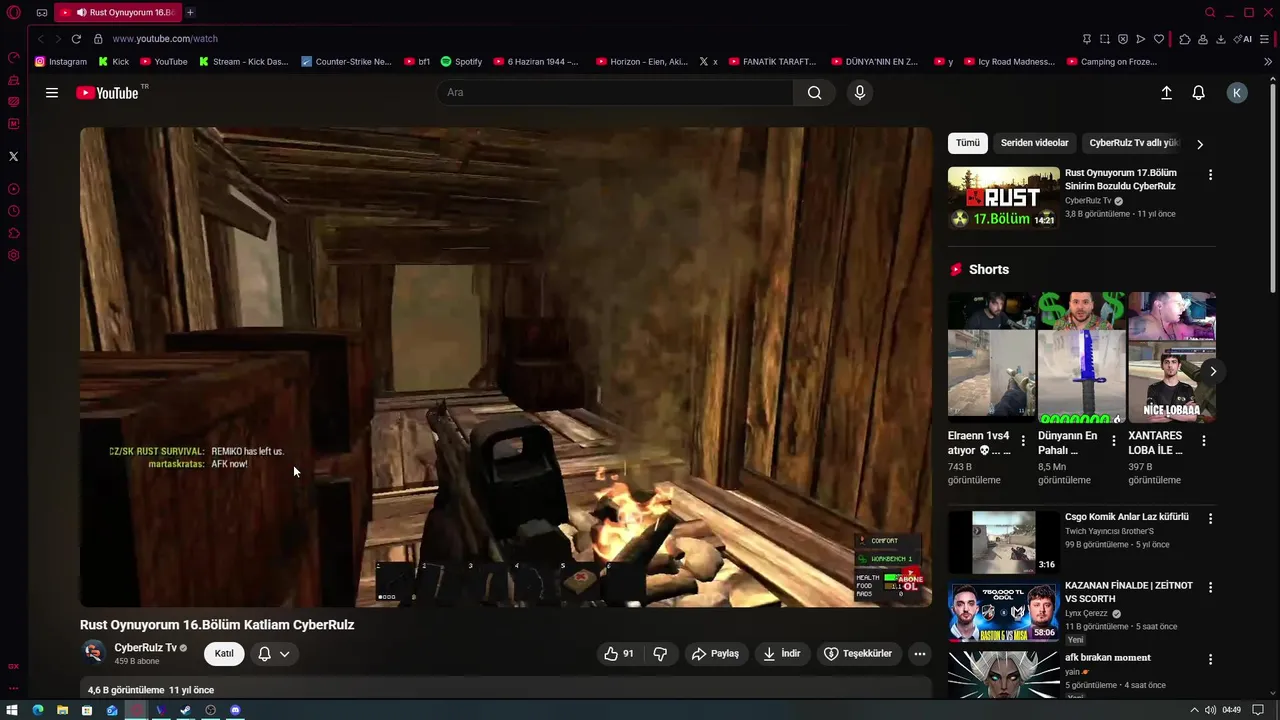Open the browser tab search magnifier

pos(1210,12)
